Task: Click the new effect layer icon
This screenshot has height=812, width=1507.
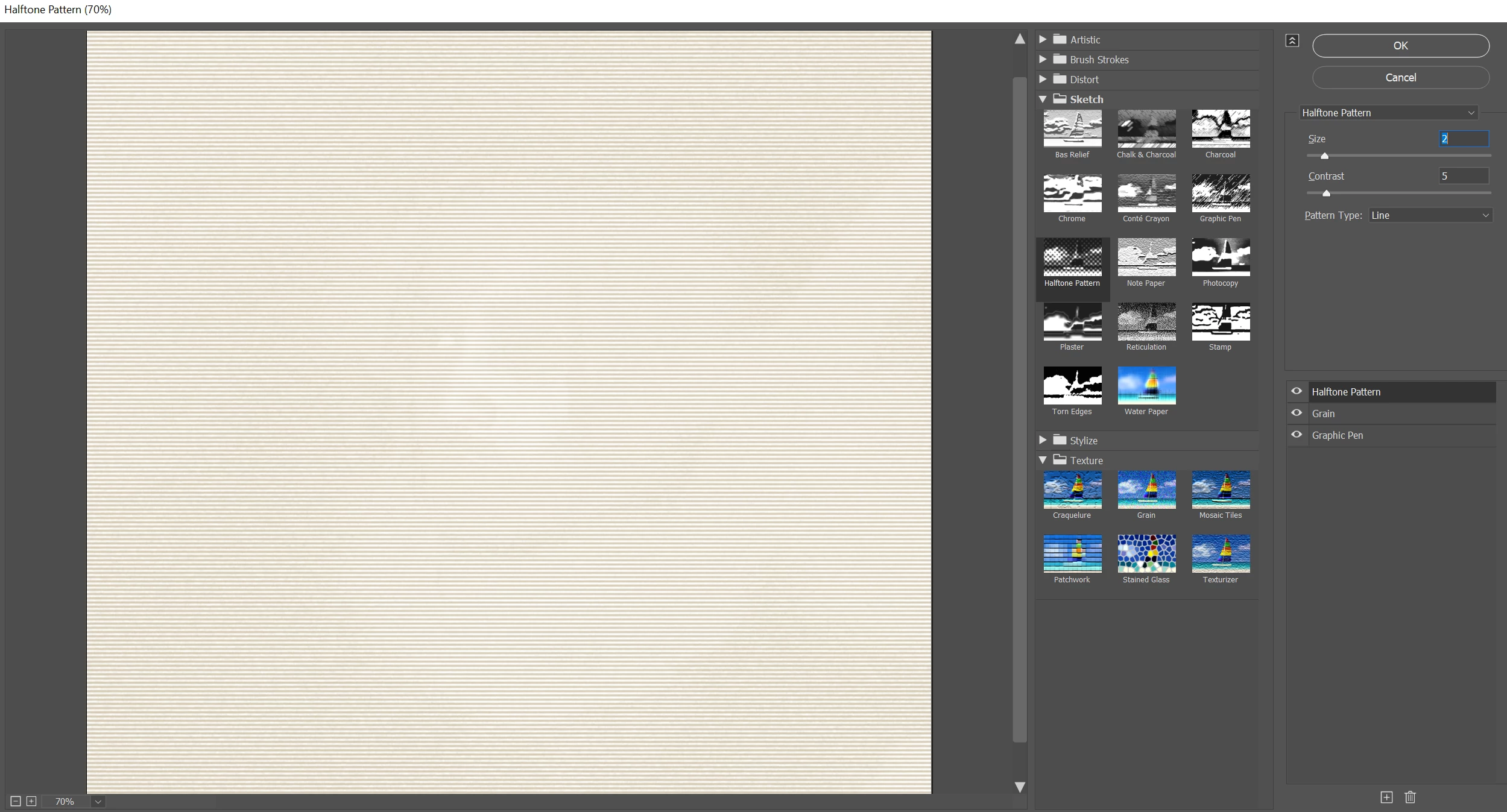Action: point(1386,797)
